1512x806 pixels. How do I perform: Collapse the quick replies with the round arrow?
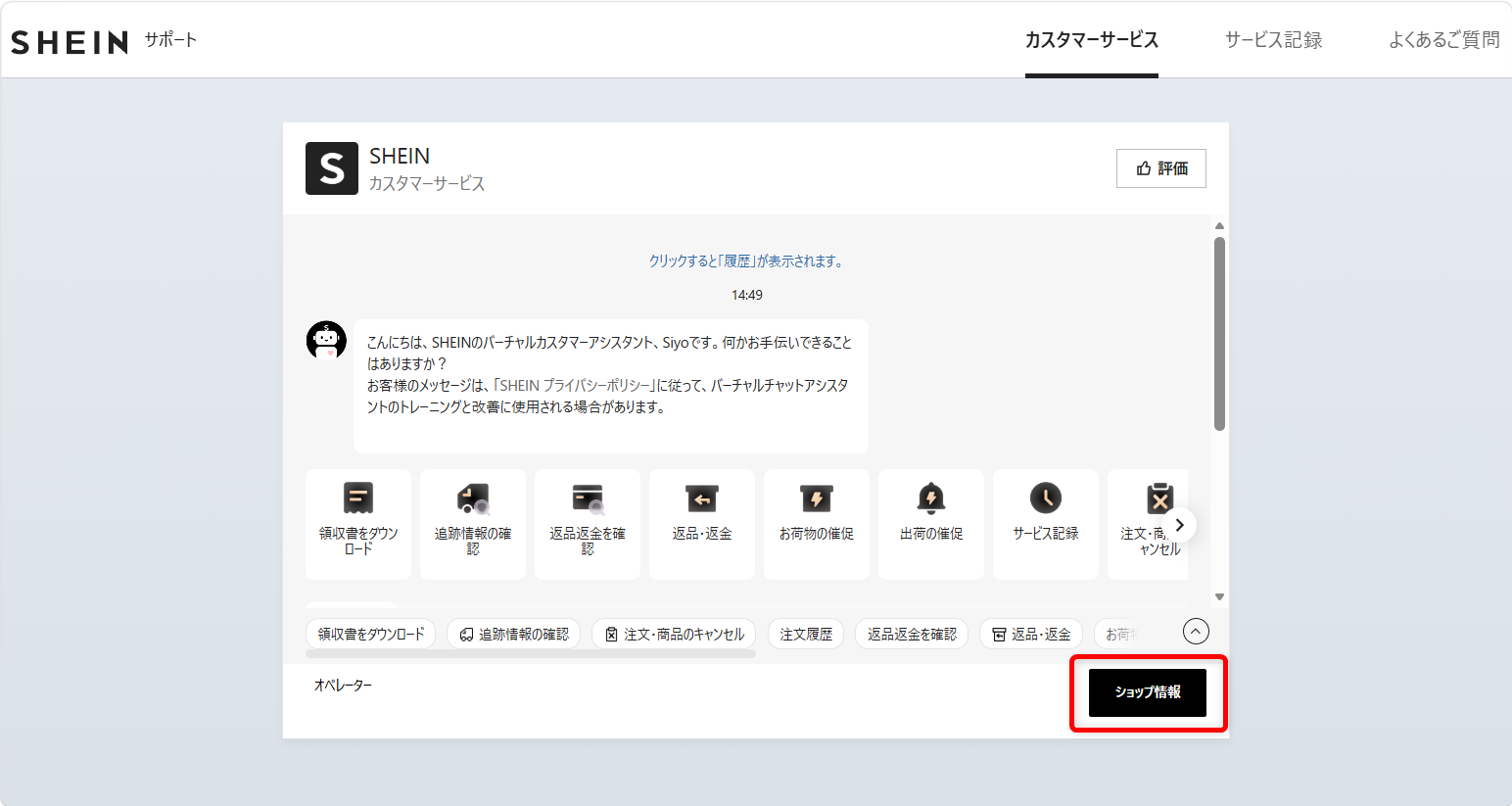coord(1196,632)
